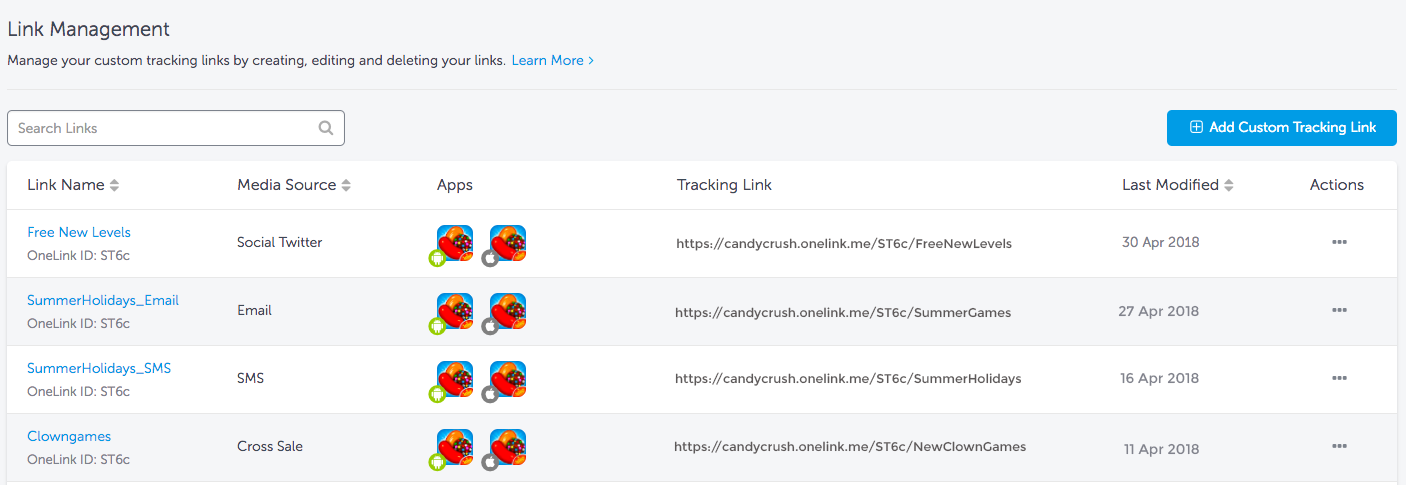Open actions menu for SummerHolidays_Email link
1406x485 pixels.
[x=1339, y=310]
